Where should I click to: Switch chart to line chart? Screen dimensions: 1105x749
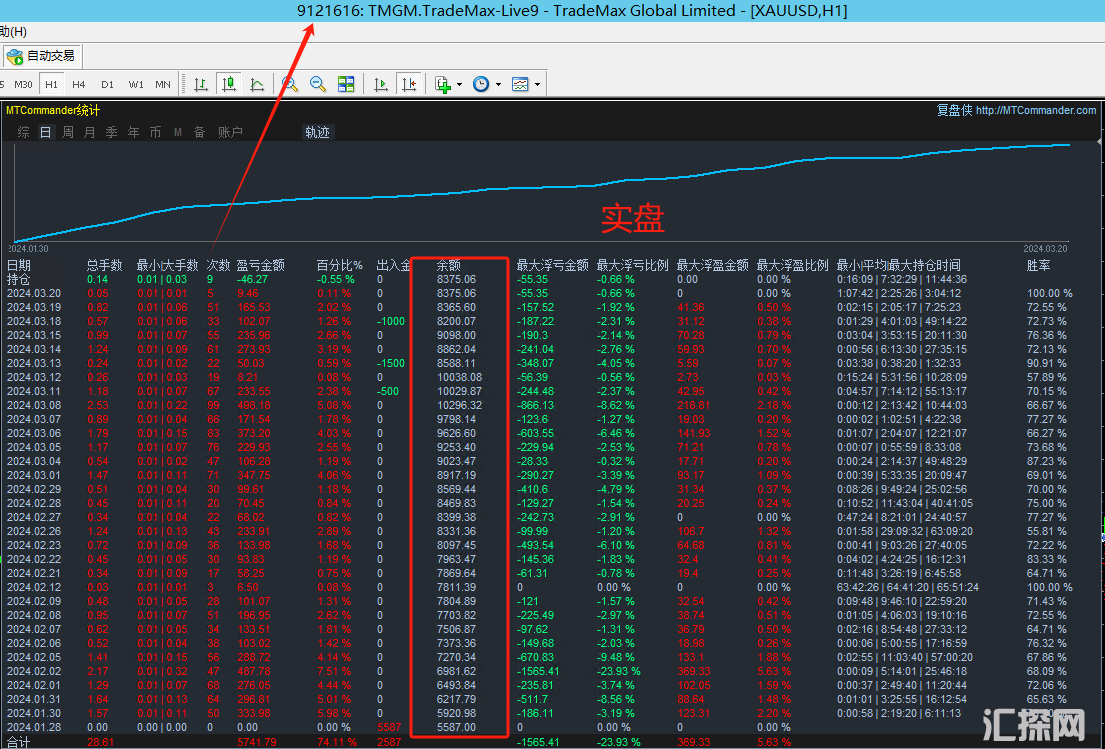pyautogui.click(x=257, y=85)
